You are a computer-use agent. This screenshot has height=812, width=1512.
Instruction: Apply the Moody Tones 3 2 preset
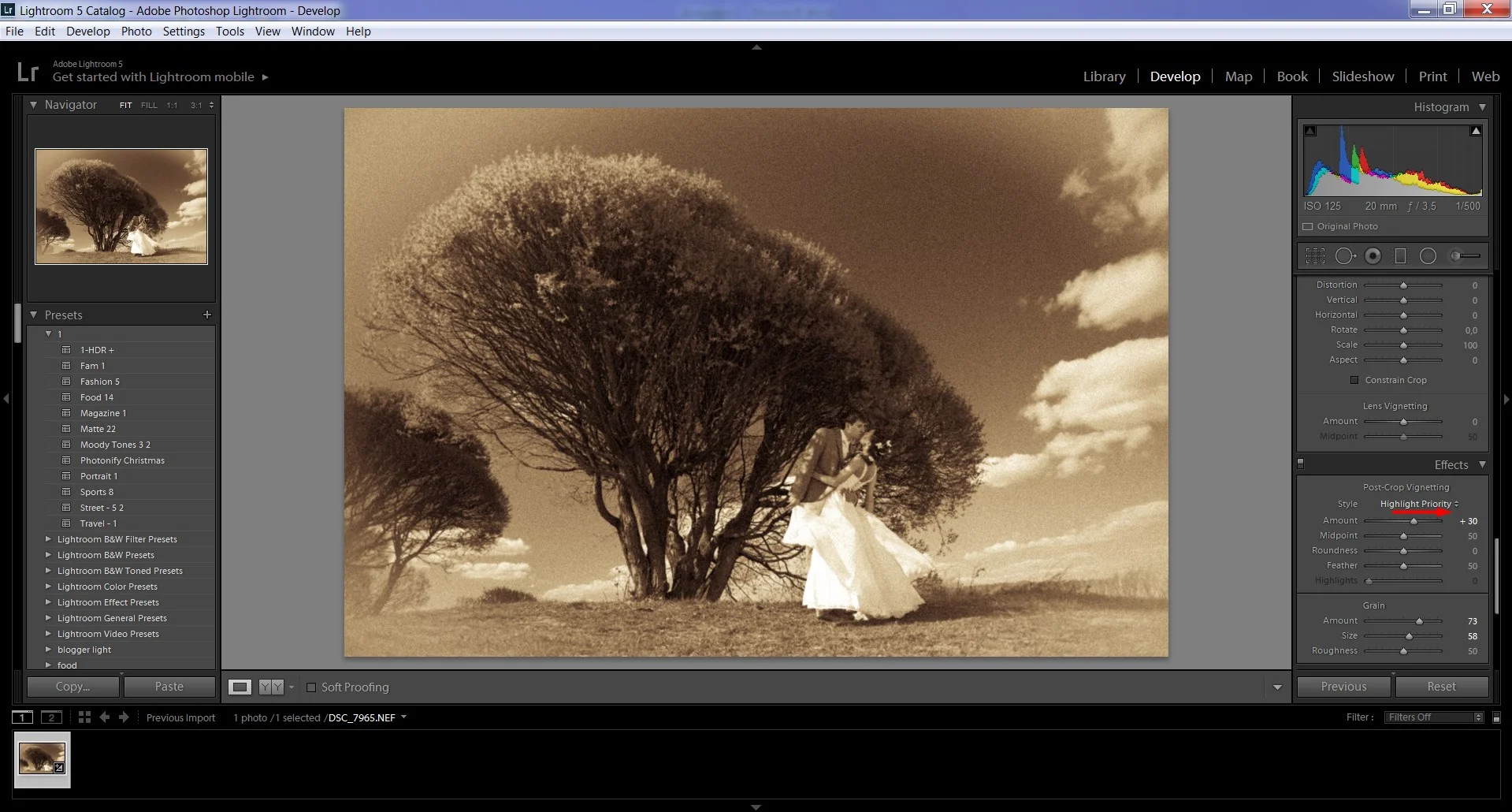click(115, 445)
